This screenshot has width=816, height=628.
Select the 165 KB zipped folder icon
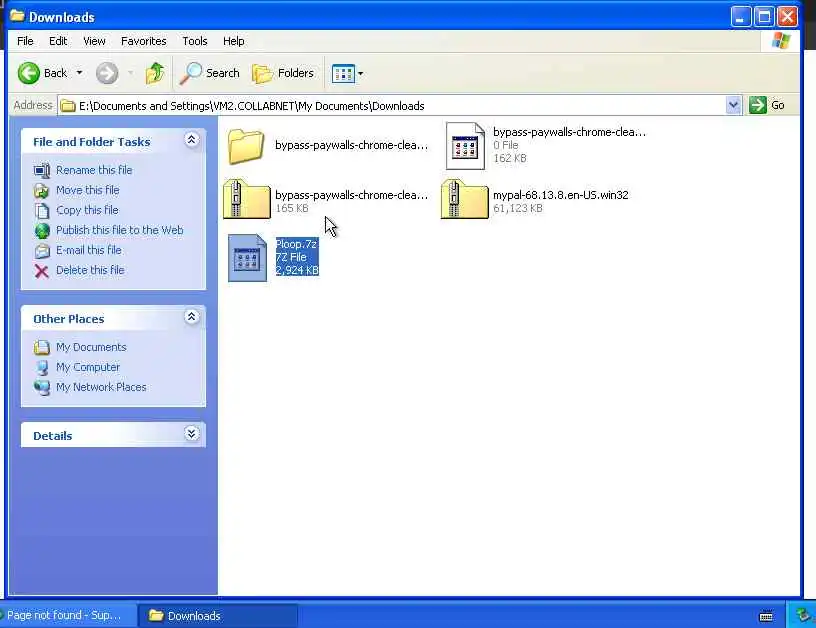click(x=247, y=199)
